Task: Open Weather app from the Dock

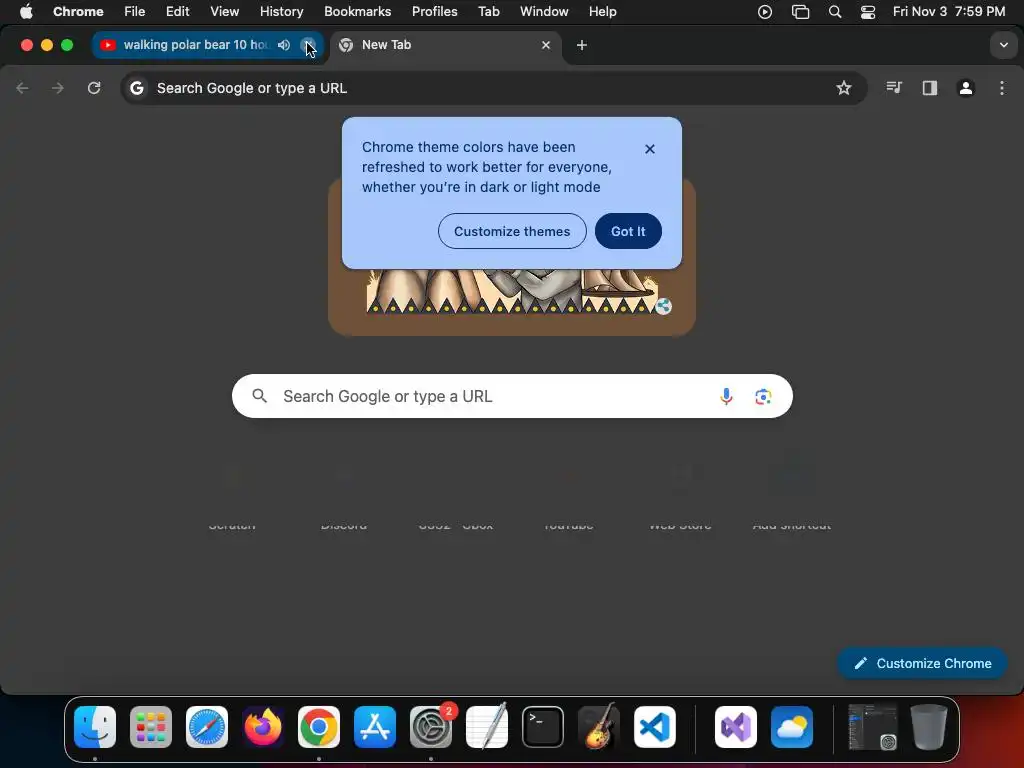Action: click(x=792, y=727)
